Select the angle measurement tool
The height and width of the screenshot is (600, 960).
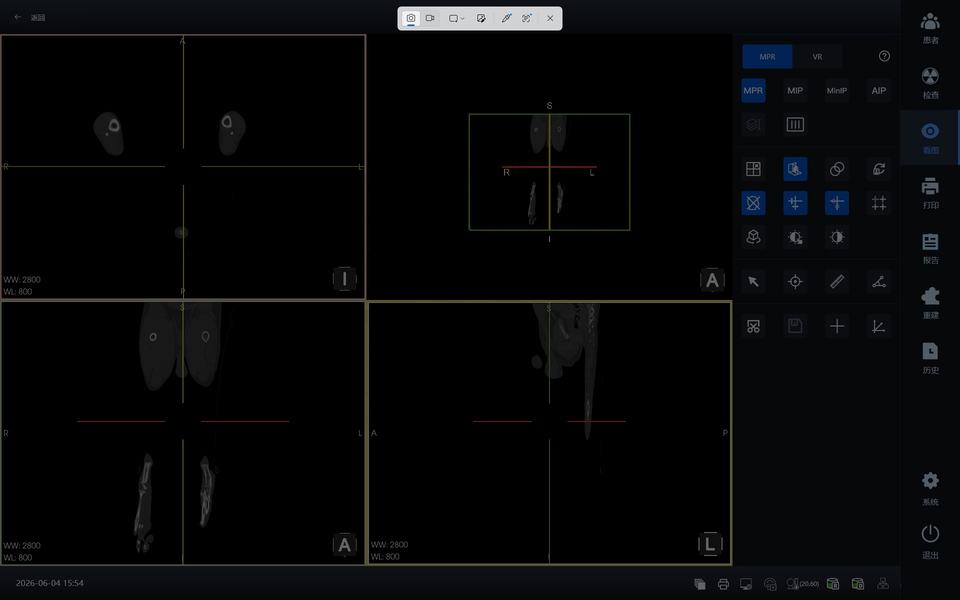(879, 282)
